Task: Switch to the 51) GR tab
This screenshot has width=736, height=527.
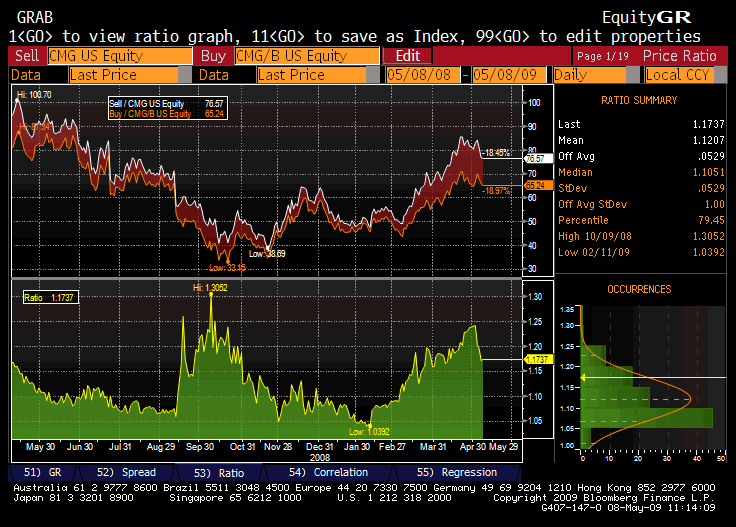Action: (x=43, y=472)
